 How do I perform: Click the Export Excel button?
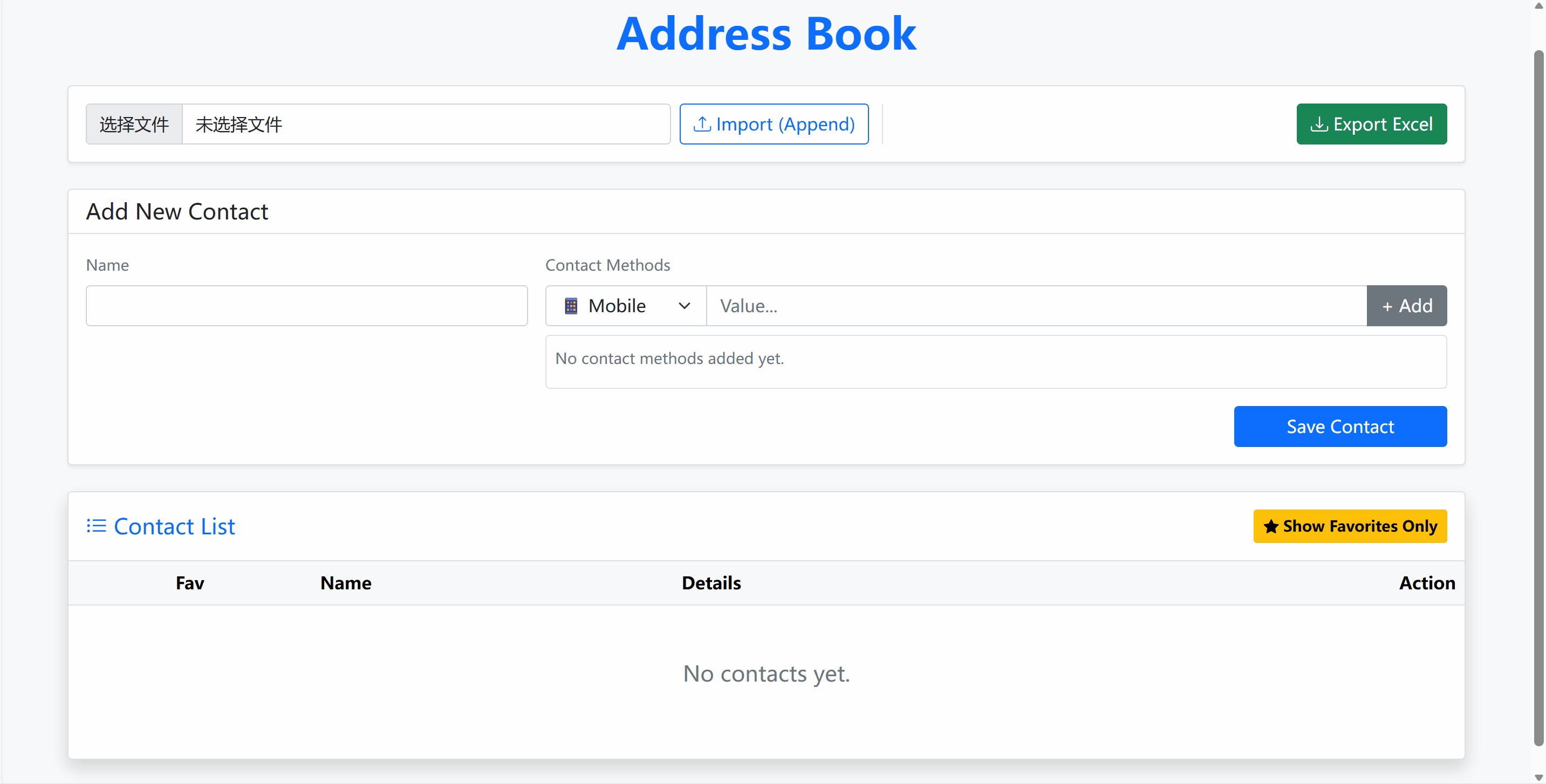coord(1371,124)
